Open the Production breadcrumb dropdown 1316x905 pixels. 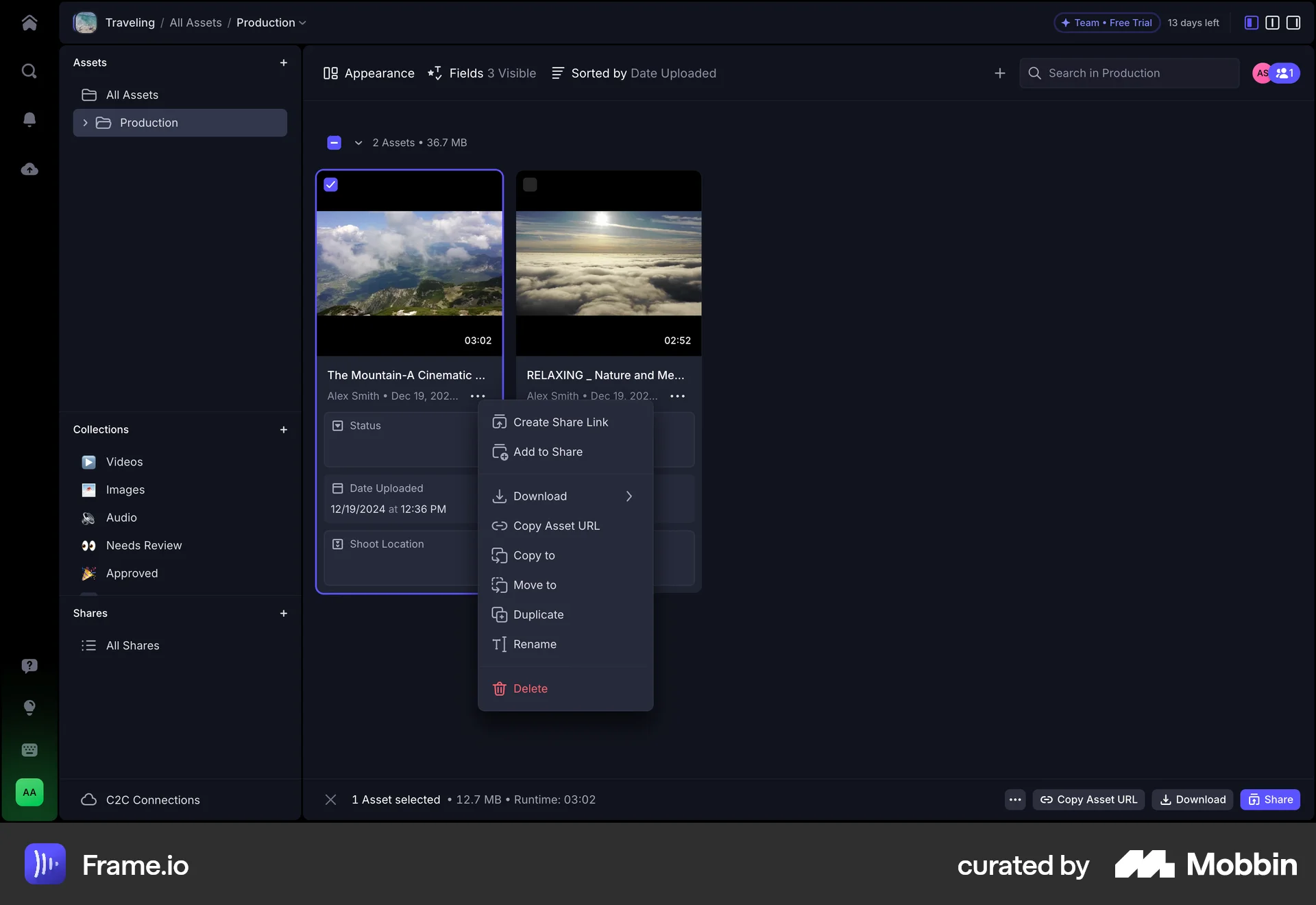click(x=302, y=23)
